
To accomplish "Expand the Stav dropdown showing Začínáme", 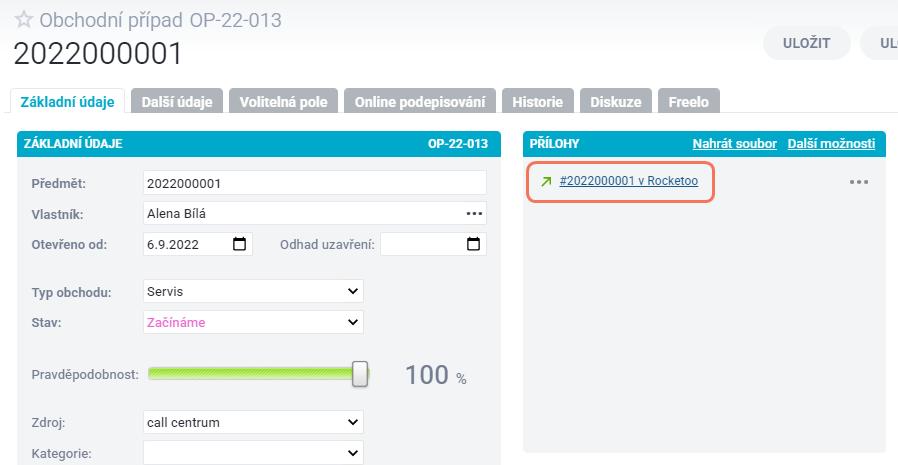I will (x=253, y=322).
